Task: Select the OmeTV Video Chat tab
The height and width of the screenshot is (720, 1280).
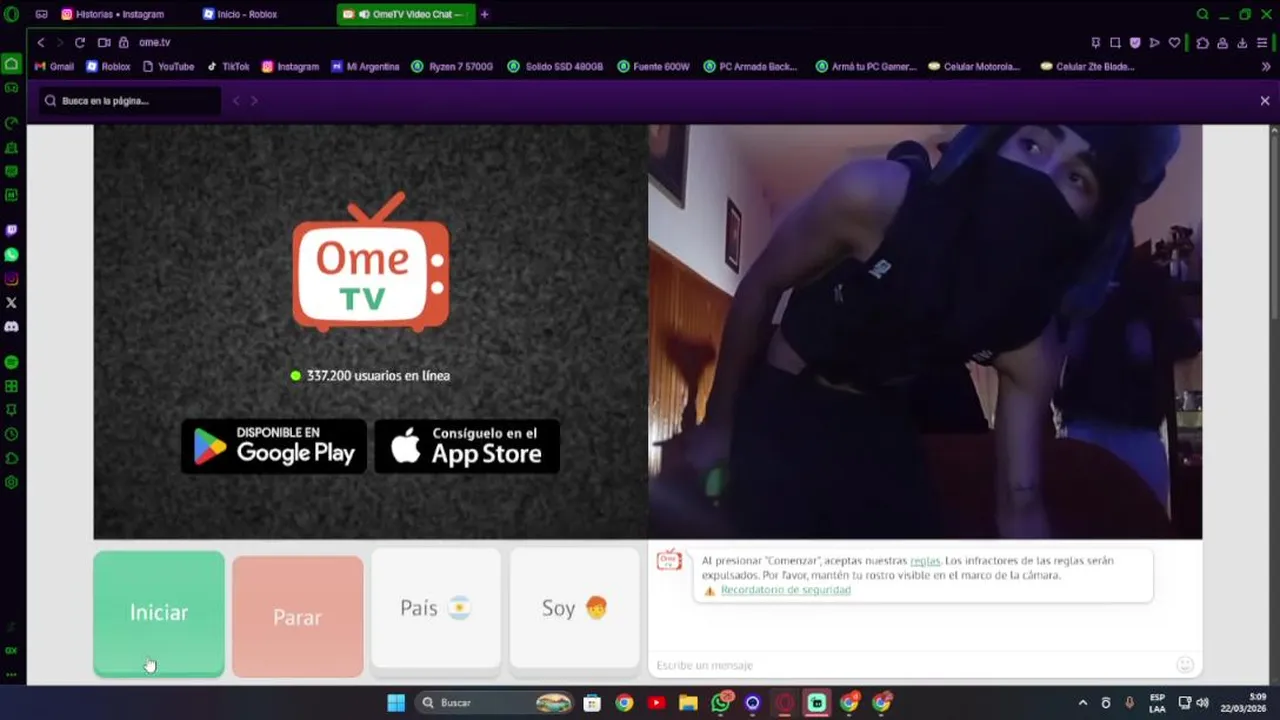Action: (406, 14)
